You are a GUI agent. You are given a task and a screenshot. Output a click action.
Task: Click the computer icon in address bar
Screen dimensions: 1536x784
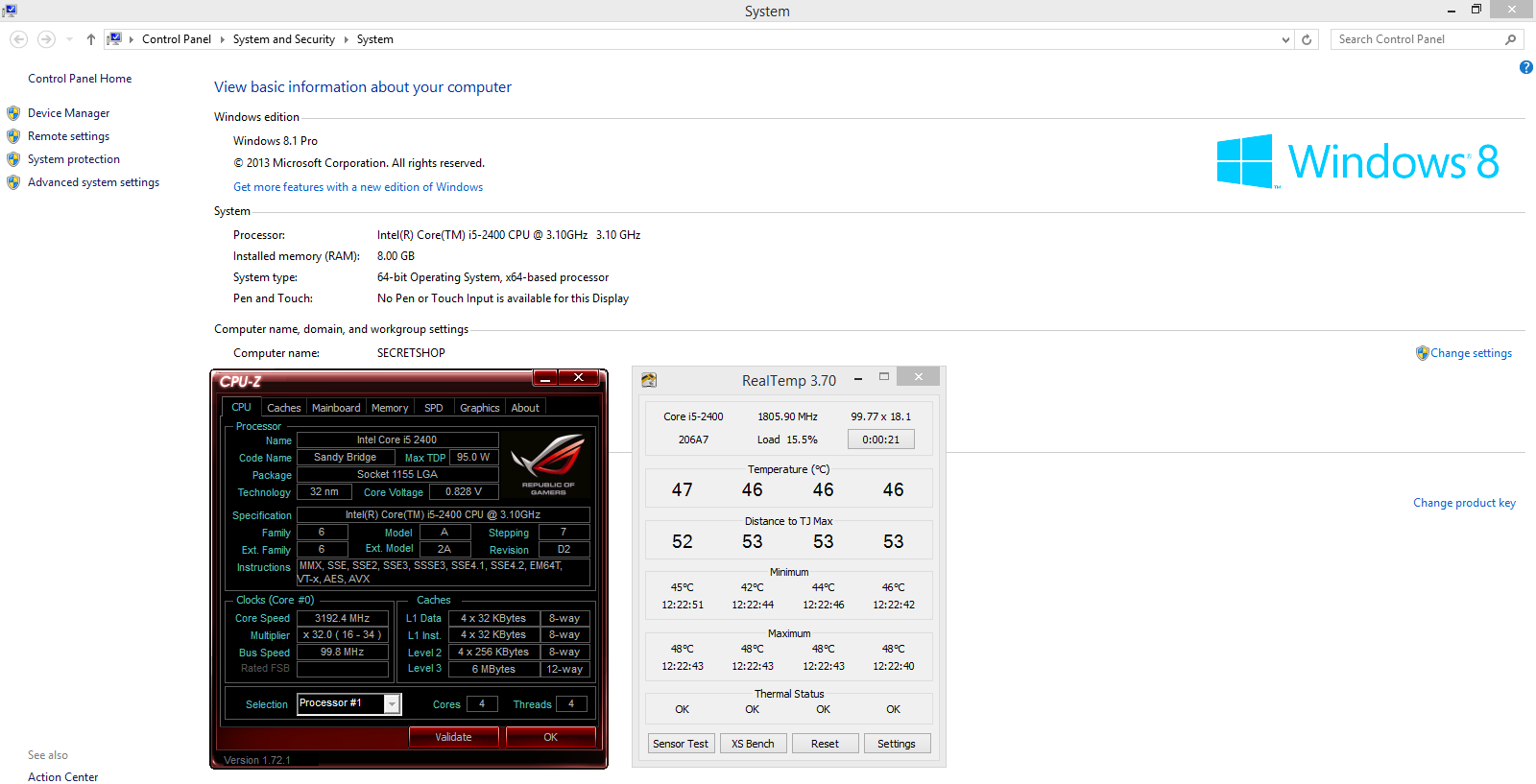[114, 39]
